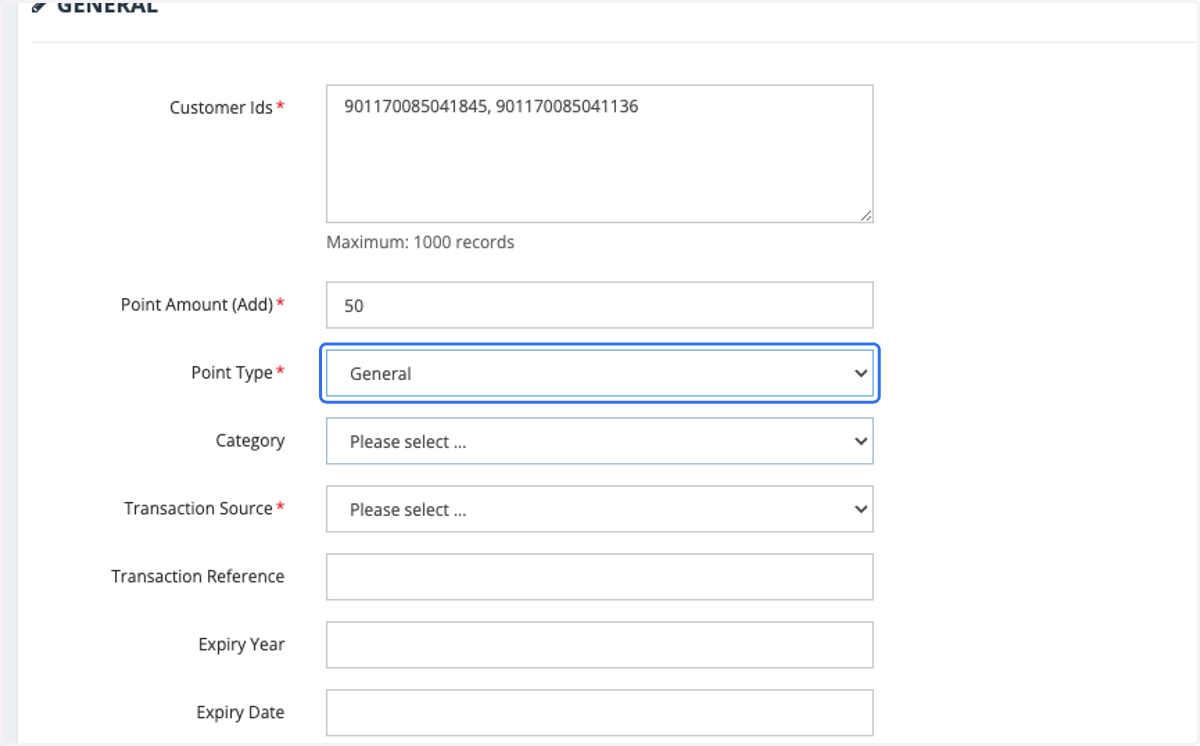Click the Point Type label
1200x746 pixels.
(232, 372)
